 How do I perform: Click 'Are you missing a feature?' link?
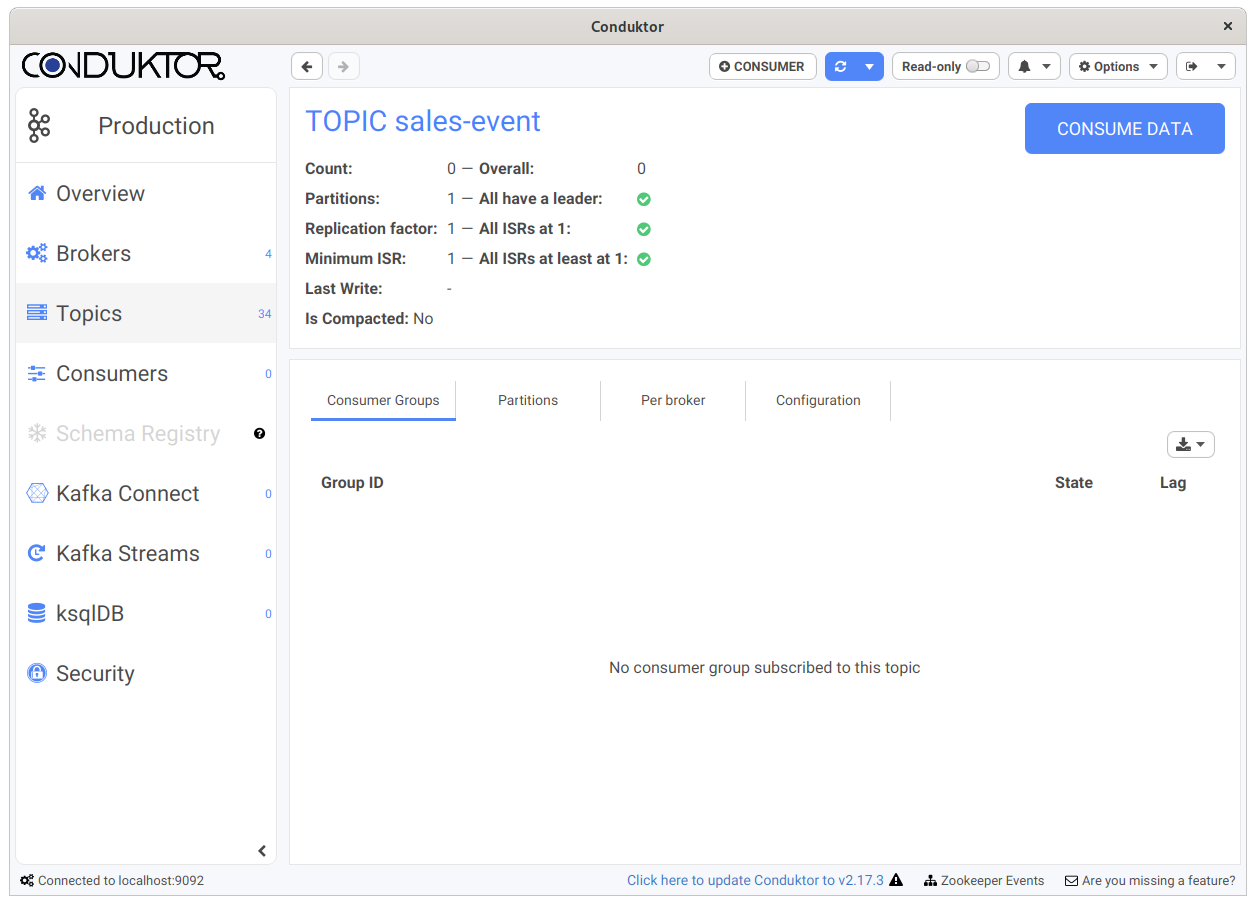pyautogui.click(x=1150, y=881)
